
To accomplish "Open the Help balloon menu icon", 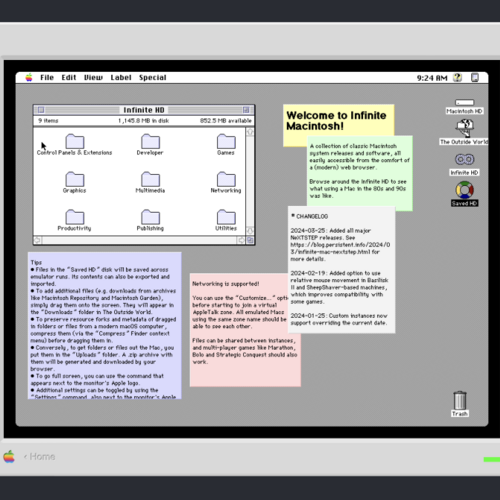I will point(458,78).
